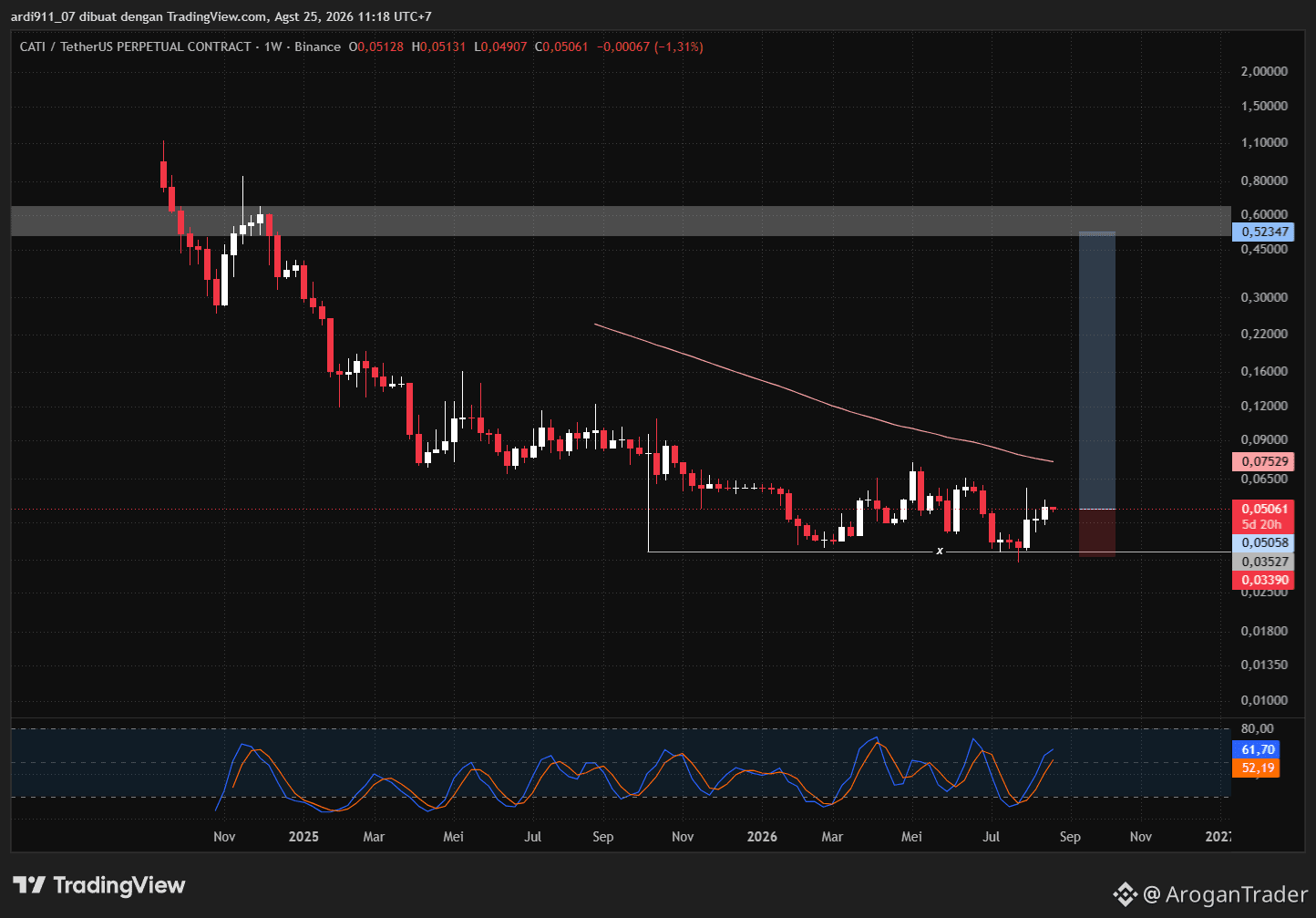The image size is (1316, 918).
Task: Click the 0,01800 price scale label
Action: click(x=1264, y=631)
